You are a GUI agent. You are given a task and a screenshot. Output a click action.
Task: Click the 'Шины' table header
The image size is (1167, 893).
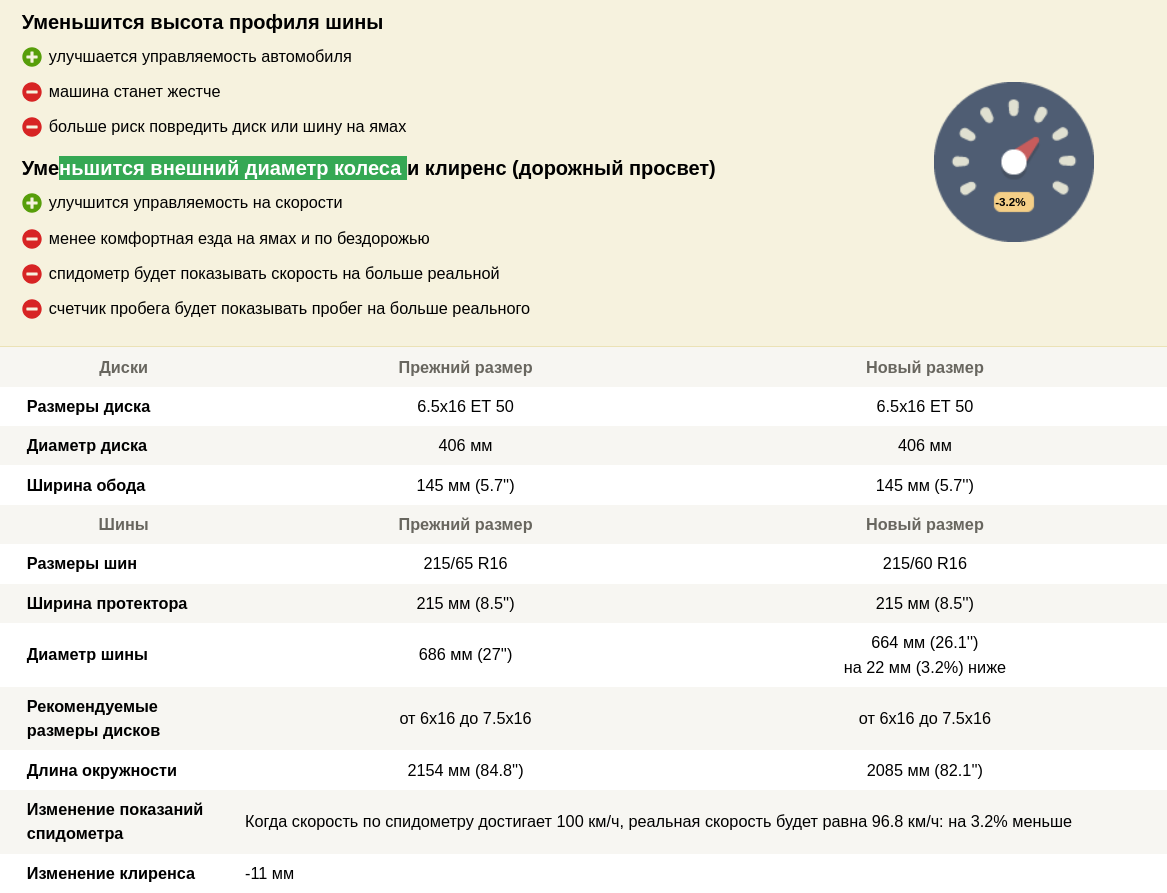[x=124, y=525]
